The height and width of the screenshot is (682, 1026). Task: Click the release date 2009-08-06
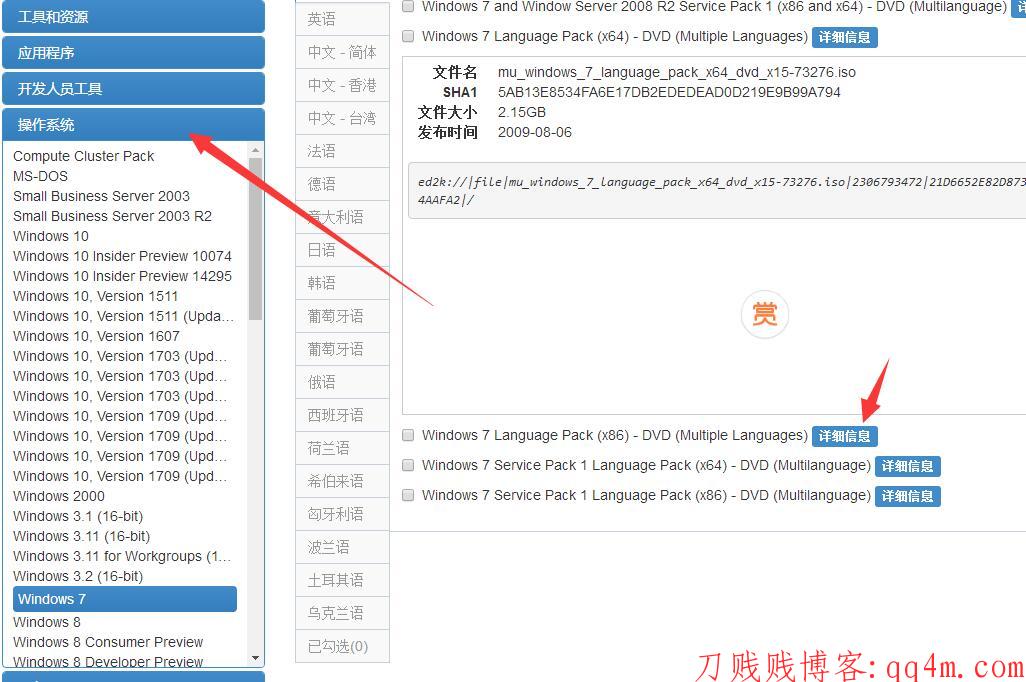(x=535, y=132)
